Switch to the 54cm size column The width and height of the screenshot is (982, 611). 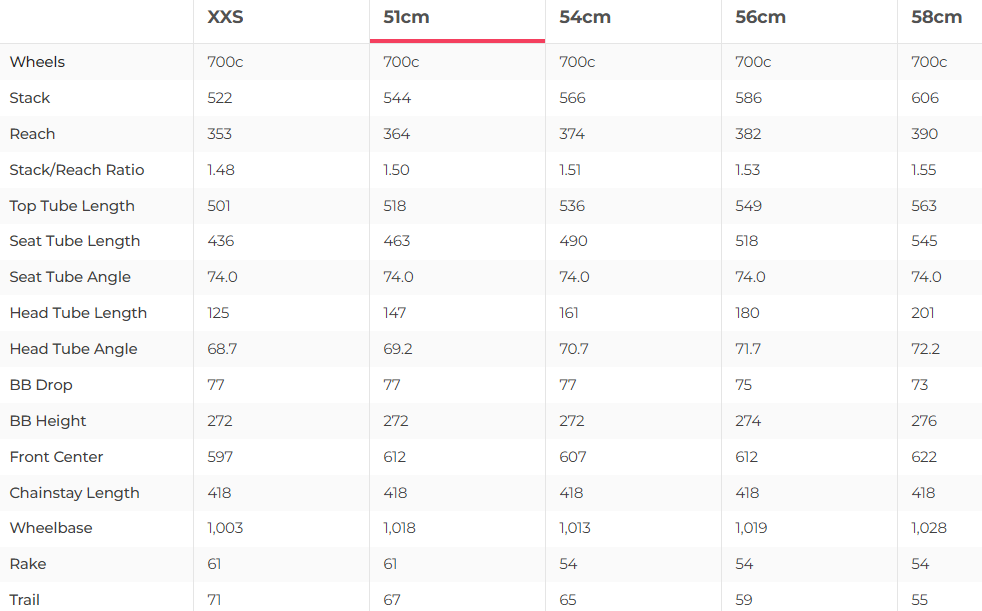pos(585,18)
